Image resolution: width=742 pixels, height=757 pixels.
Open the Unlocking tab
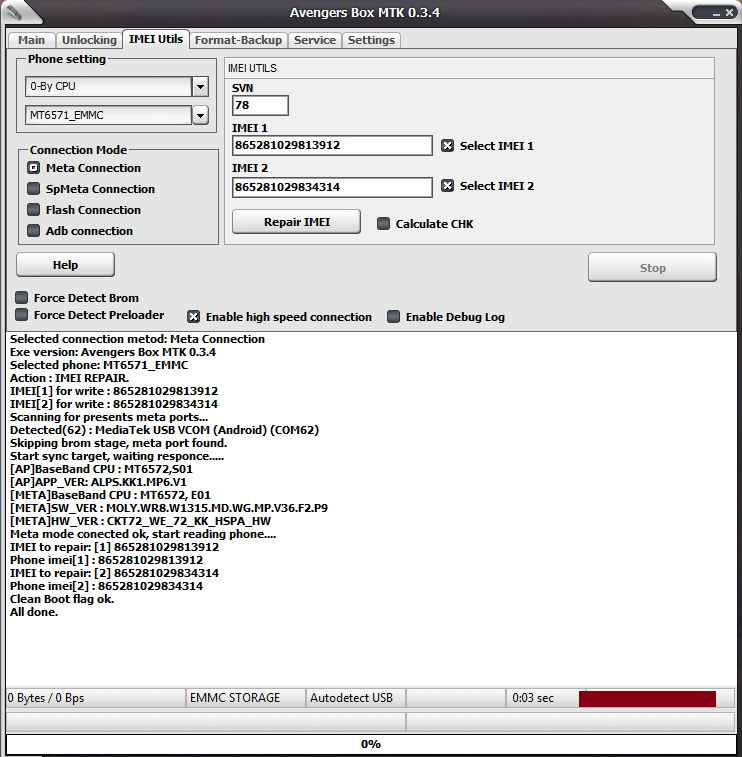pos(89,40)
